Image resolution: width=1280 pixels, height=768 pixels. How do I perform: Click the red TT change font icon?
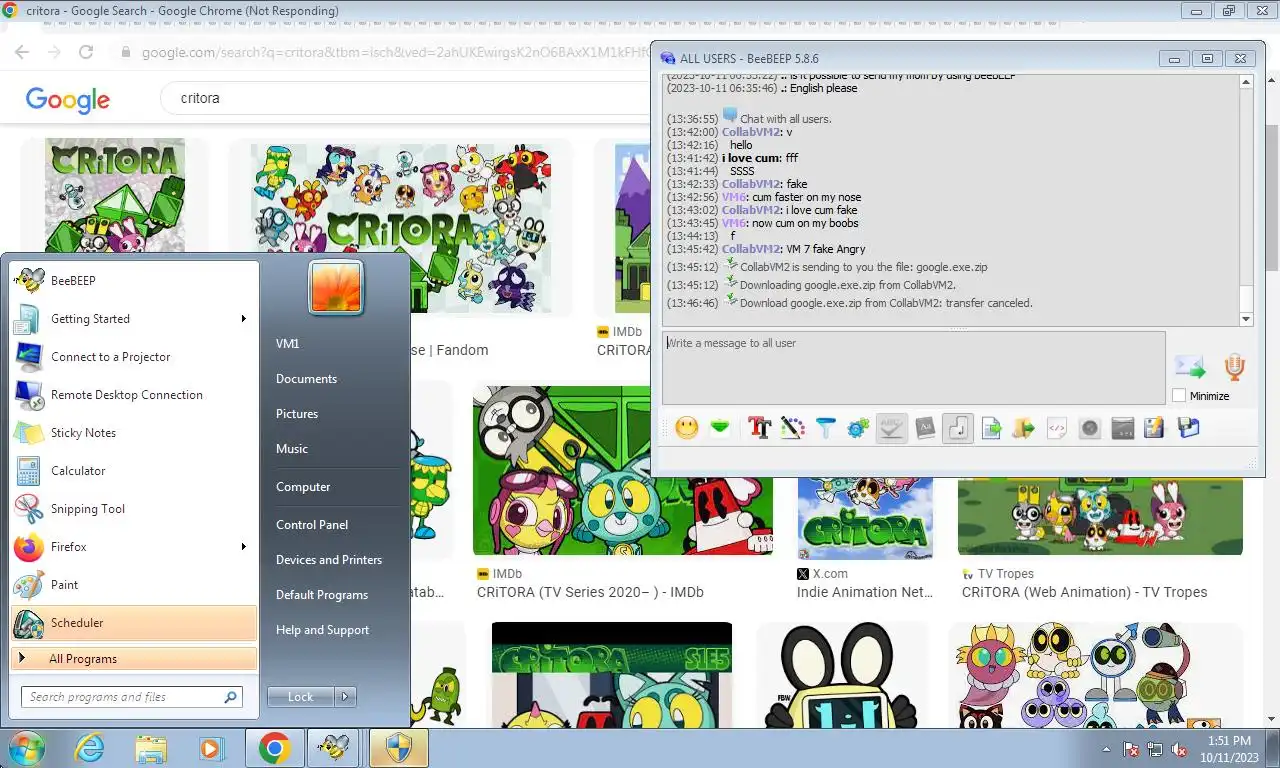click(759, 428)
